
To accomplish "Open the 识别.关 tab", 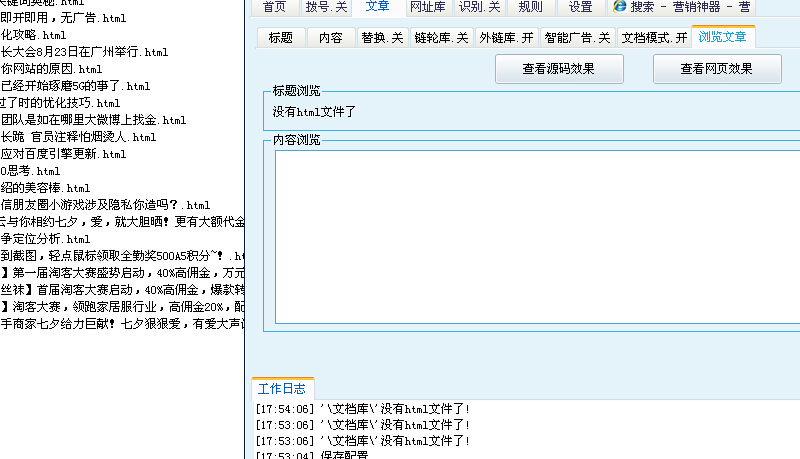I will [479, 6].
